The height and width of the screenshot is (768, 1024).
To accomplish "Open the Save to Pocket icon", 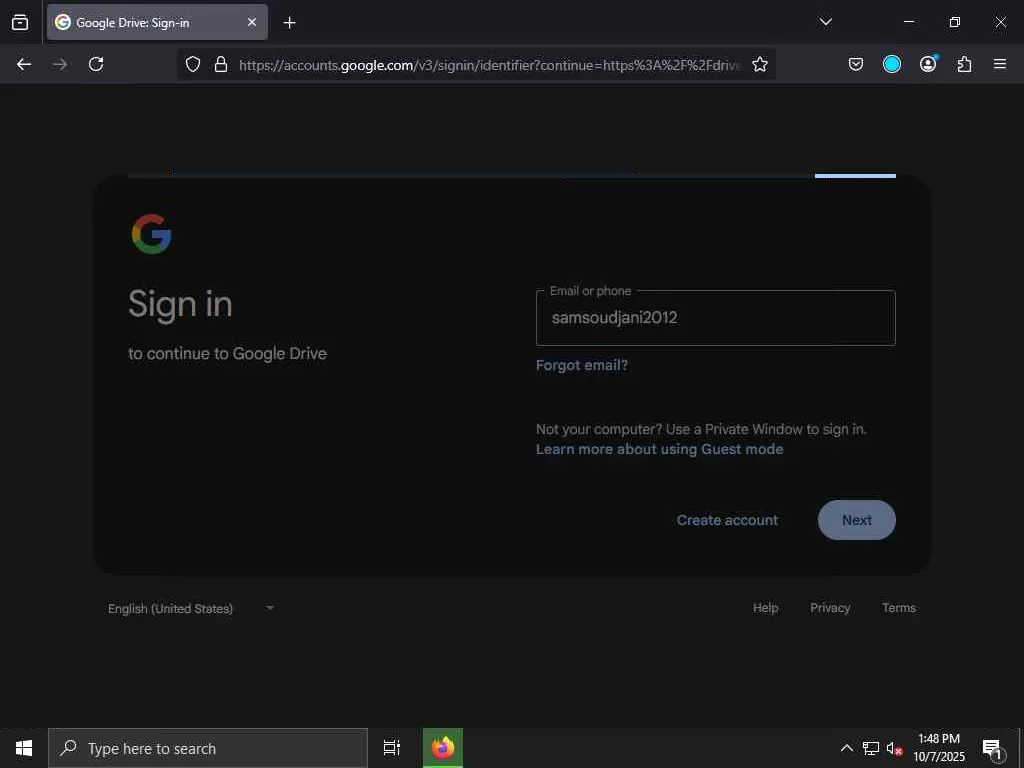I will (x=856, y=64).
